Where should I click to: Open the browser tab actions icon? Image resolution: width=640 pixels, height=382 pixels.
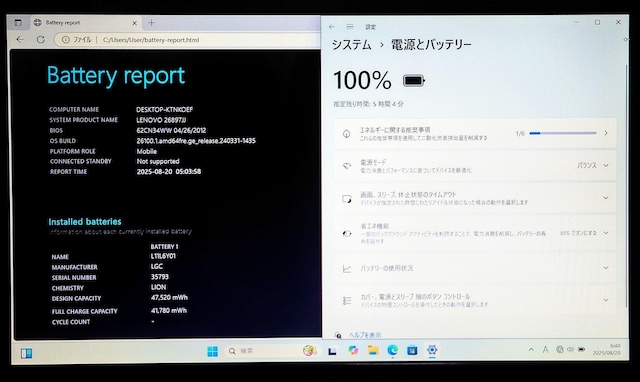click(18, 23)
